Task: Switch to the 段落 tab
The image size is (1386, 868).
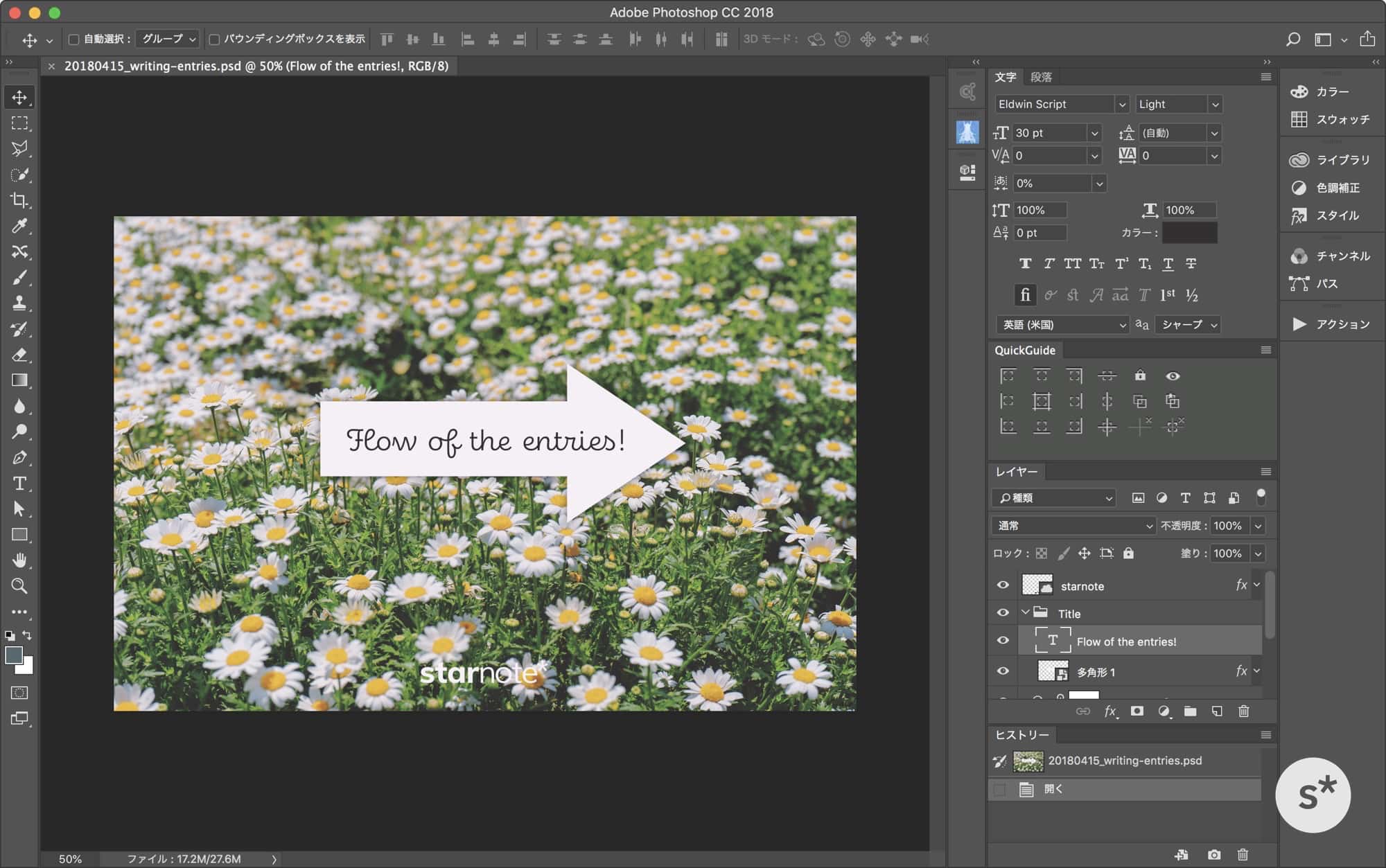Action: pyautogui.click(x=1040, y=77)
